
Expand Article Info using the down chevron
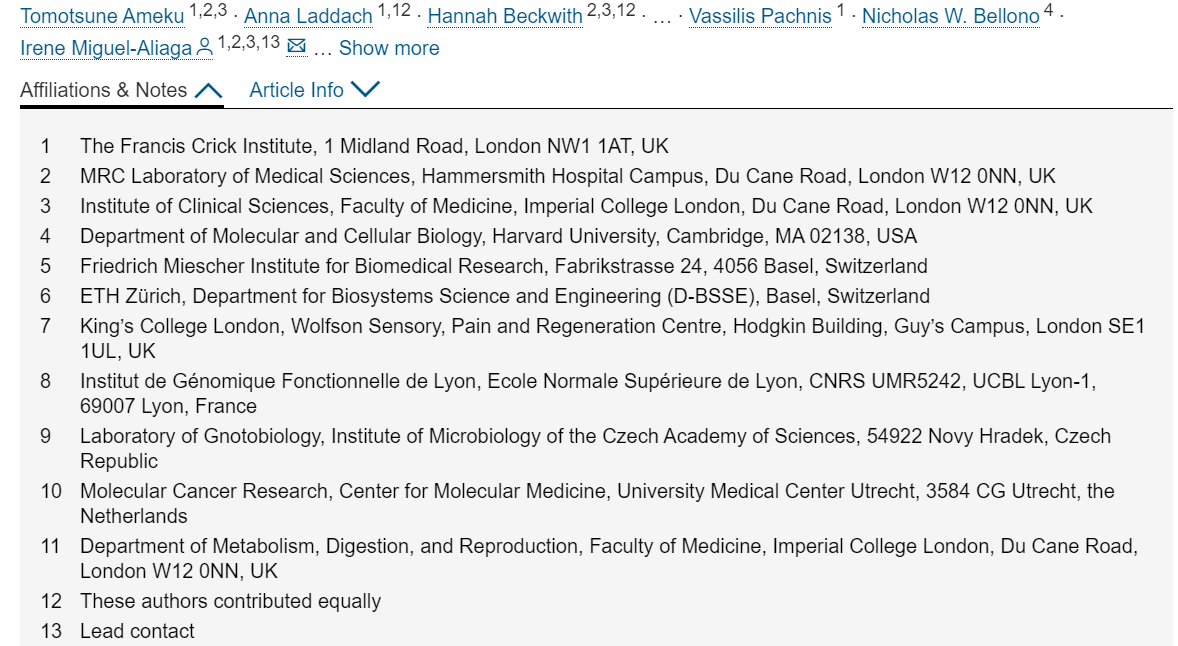tap(365, 89)
